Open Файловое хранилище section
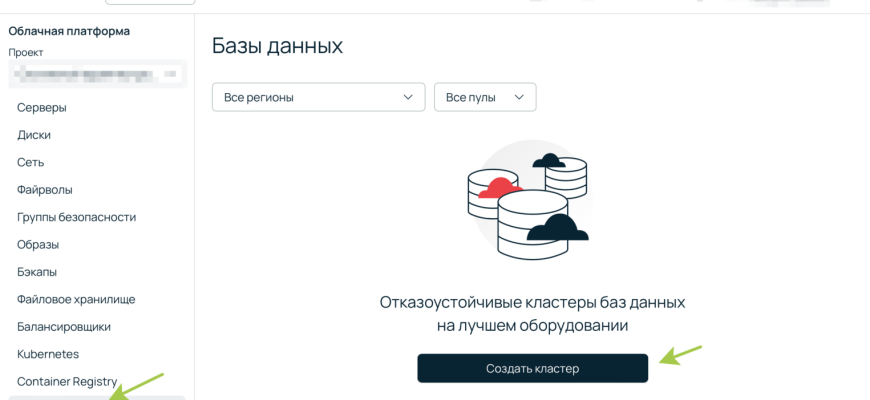 click(x=76, y=299)
